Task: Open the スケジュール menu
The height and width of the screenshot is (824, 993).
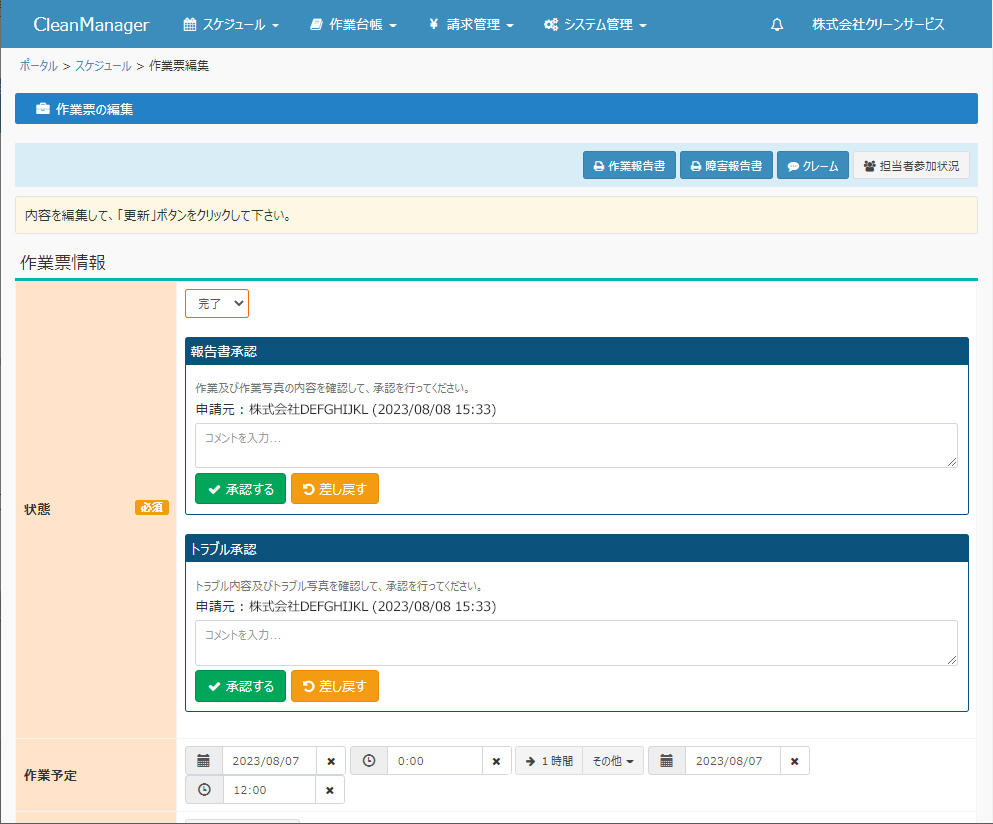Action: coord(231,25)
